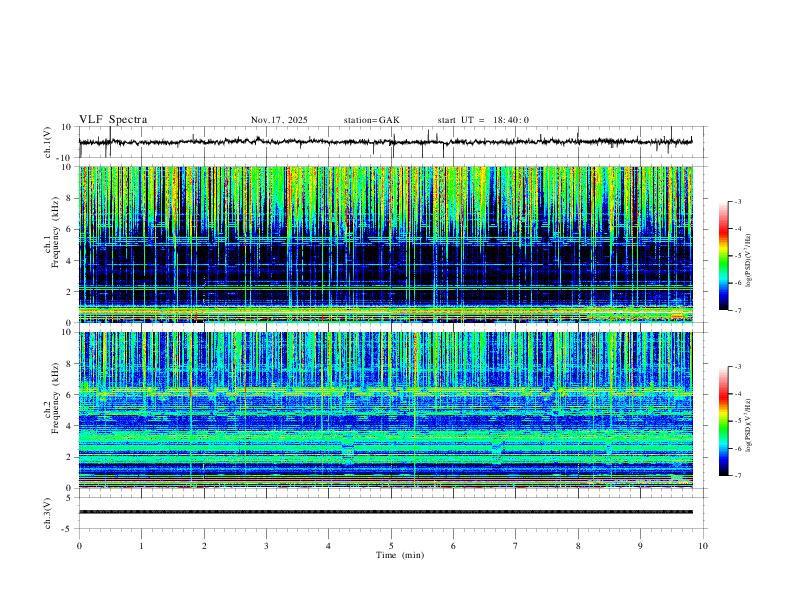Click the "1" tick on the time axis
This screenshot has width=792, height=612.
tap(141, 546)
